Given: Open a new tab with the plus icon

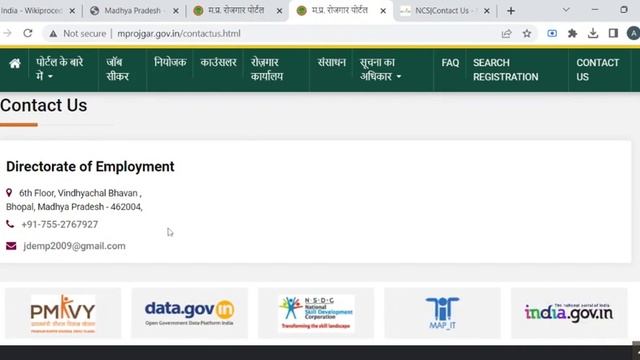Looking at the screenshot, I should click(511, 11).
